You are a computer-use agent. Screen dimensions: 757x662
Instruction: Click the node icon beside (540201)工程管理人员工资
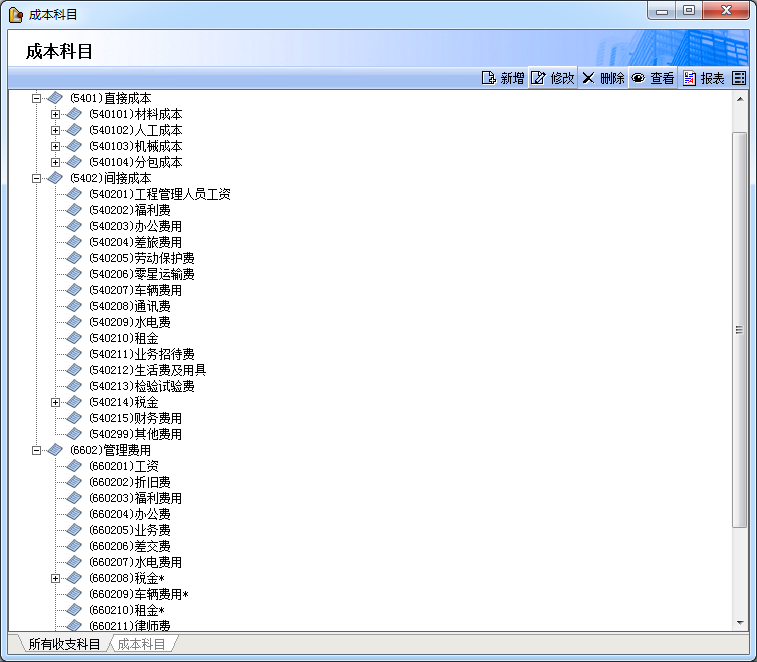click(74, 194)
